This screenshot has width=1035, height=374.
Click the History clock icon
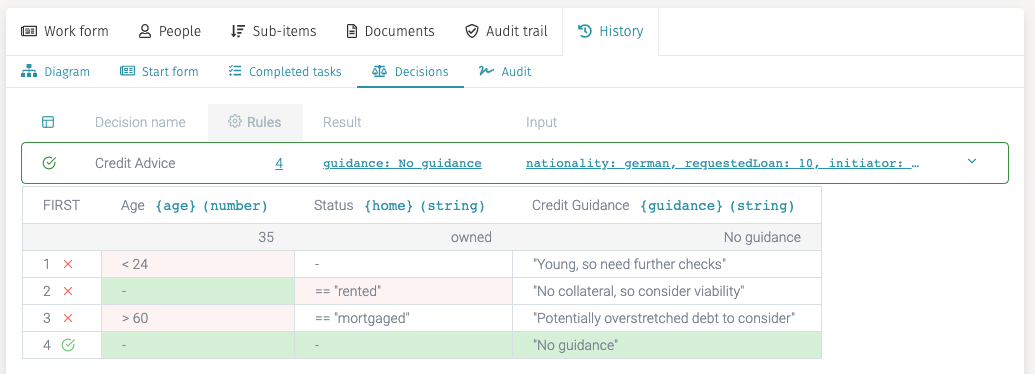click(x=585, y=31)
